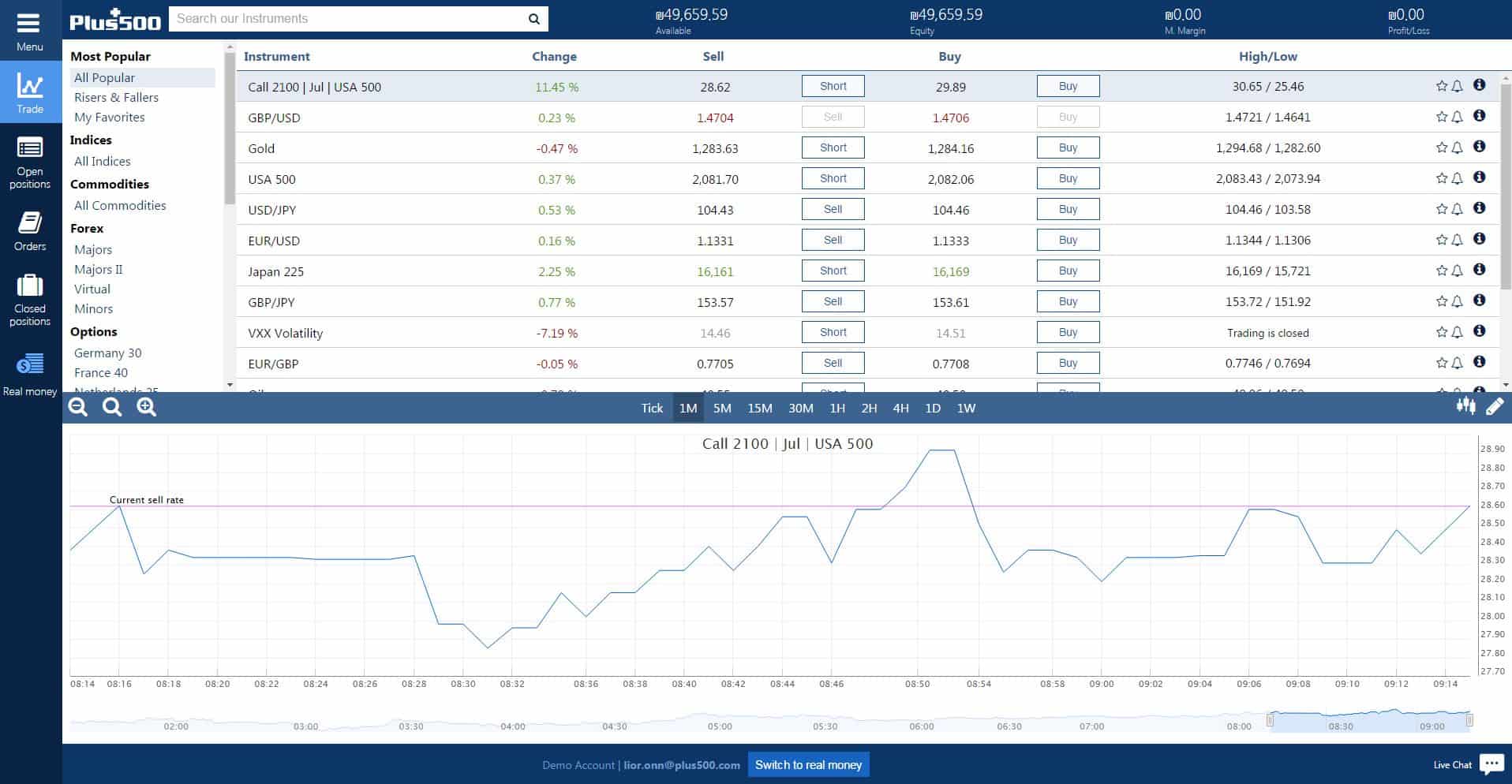Image resolution: width=1512 pixels, height=784 pixels.
Task: Open Closed positions briefcase icon
Action: coord(29,285)
